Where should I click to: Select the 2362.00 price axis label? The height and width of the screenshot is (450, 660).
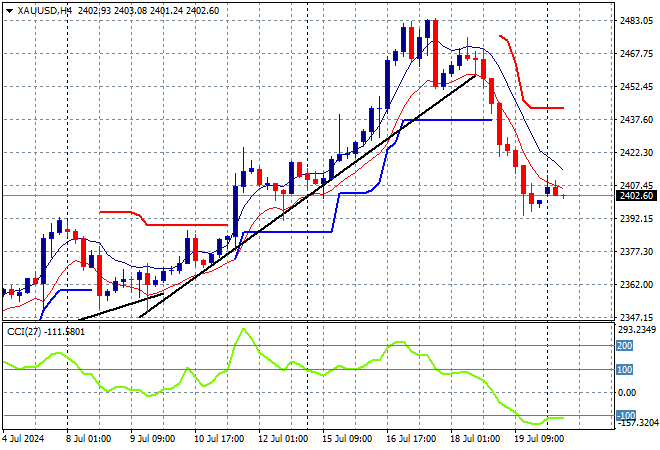[x=636, y=285]
